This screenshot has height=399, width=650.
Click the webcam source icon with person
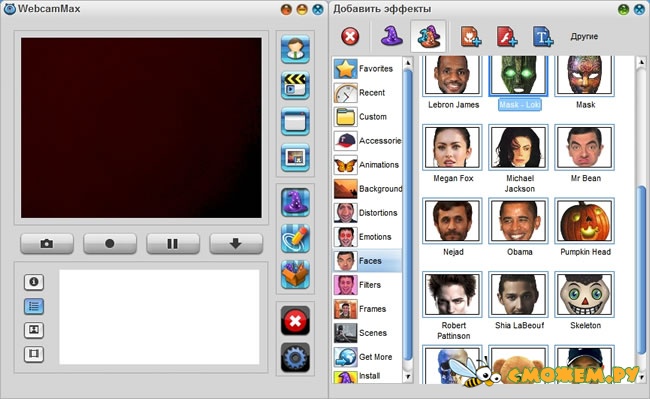295,49
